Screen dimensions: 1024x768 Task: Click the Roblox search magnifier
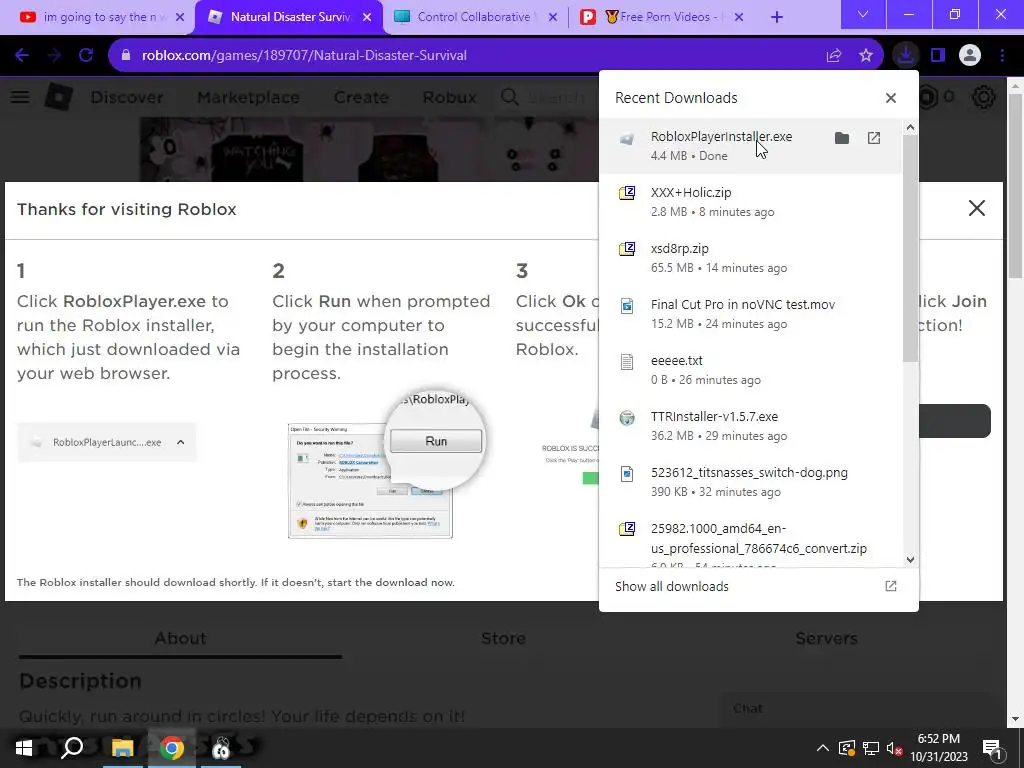click(509, 97)
